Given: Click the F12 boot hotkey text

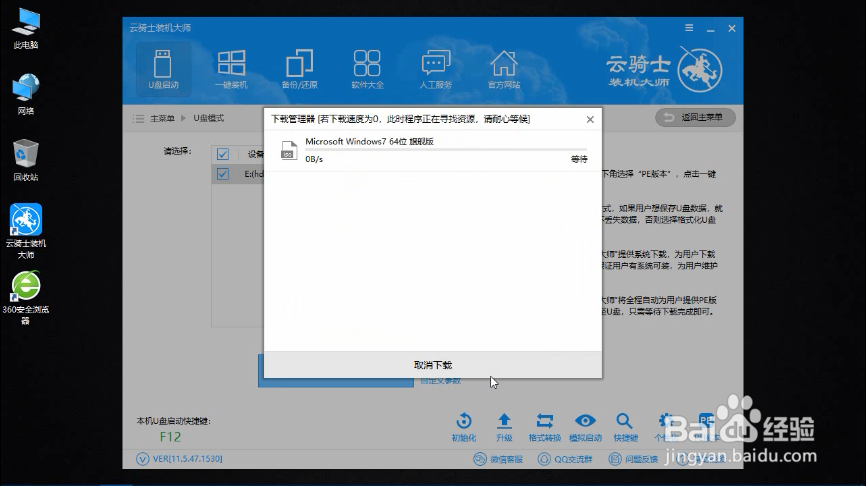Looking at the screenshot, I should pyautogui.click(x=170, y=437).
